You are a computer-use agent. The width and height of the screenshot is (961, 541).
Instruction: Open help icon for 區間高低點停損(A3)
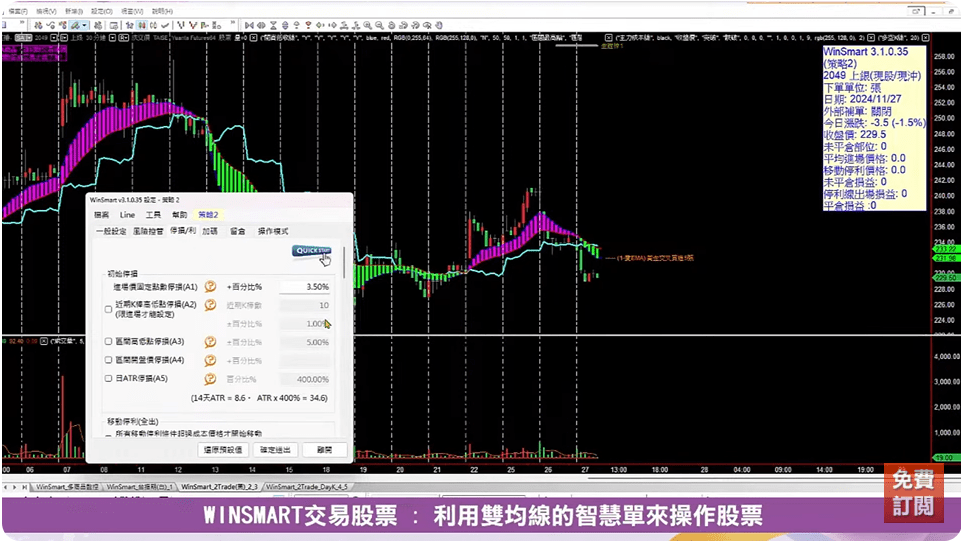tap(210, 342)
